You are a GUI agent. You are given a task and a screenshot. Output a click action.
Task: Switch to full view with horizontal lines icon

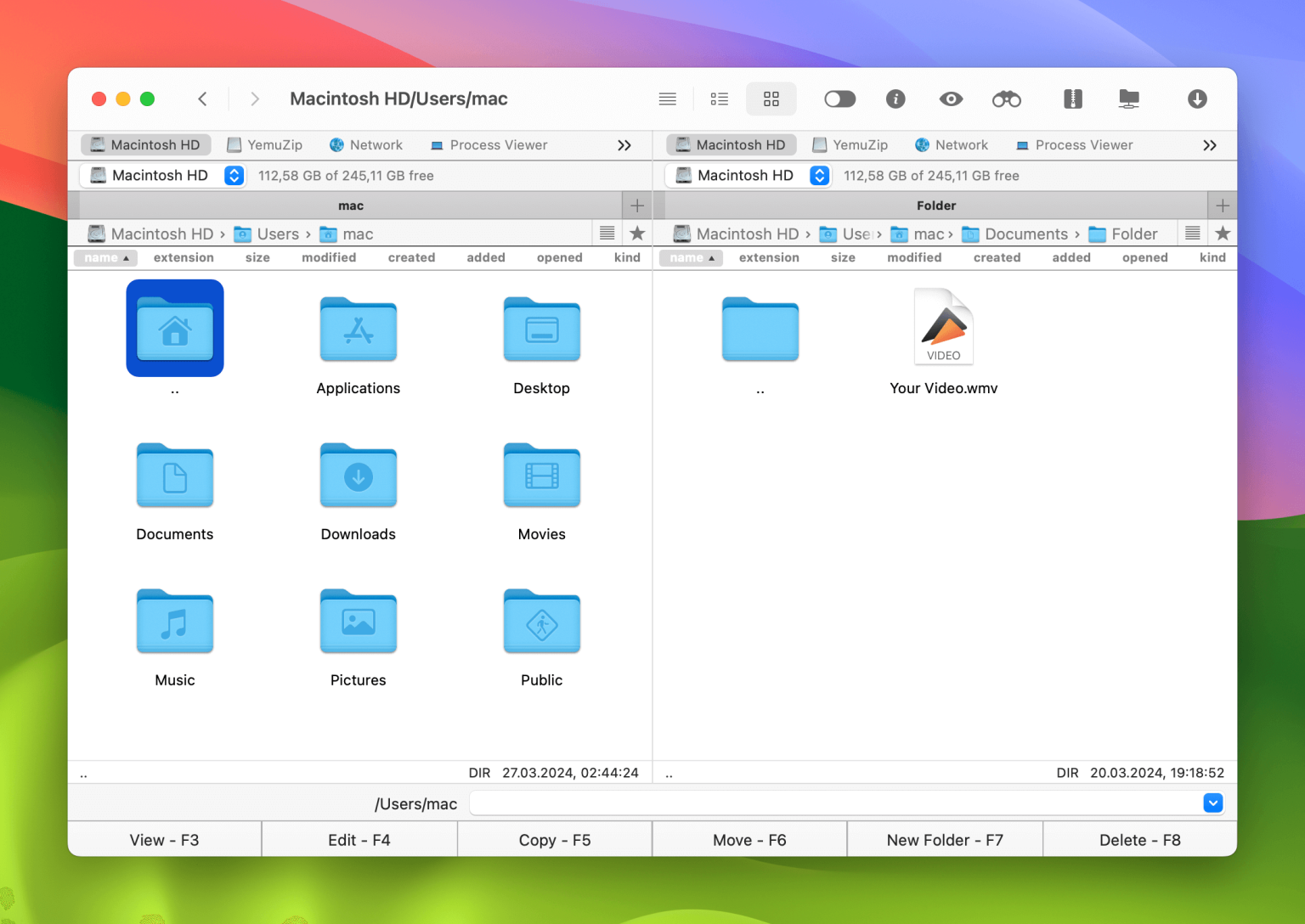click(x=667, y=99)
